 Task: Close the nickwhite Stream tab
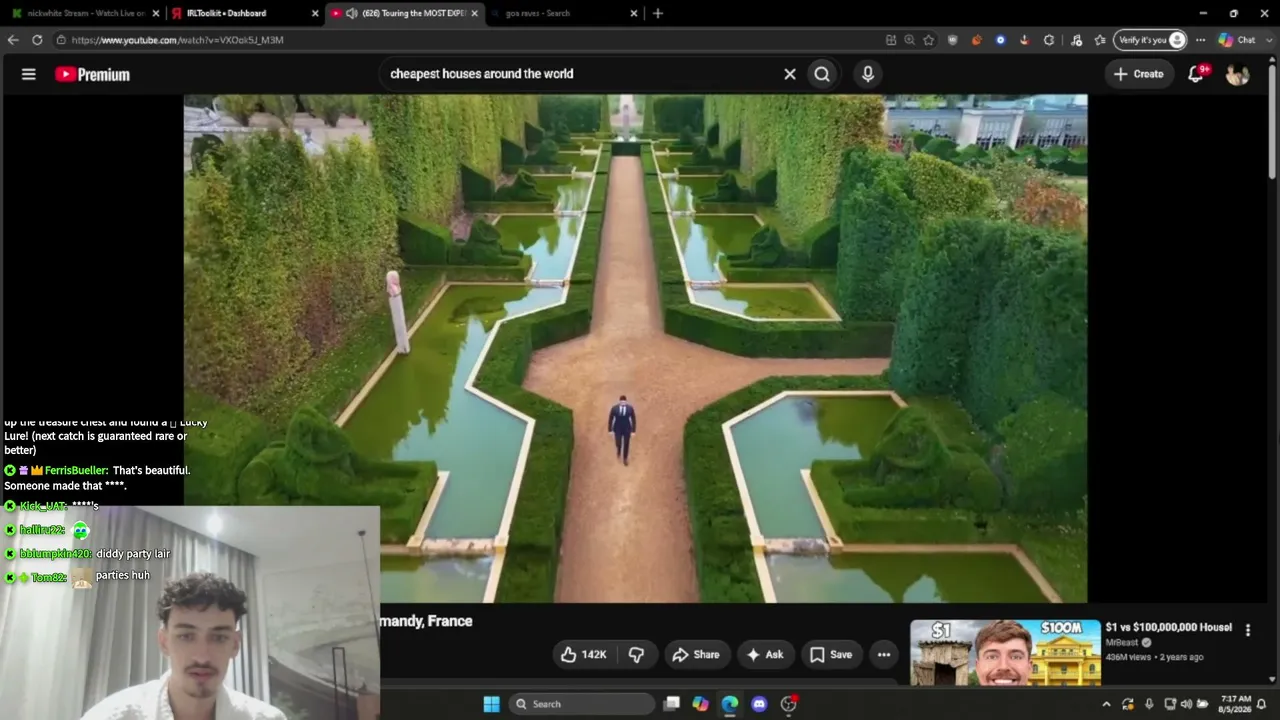click(155, 13)
